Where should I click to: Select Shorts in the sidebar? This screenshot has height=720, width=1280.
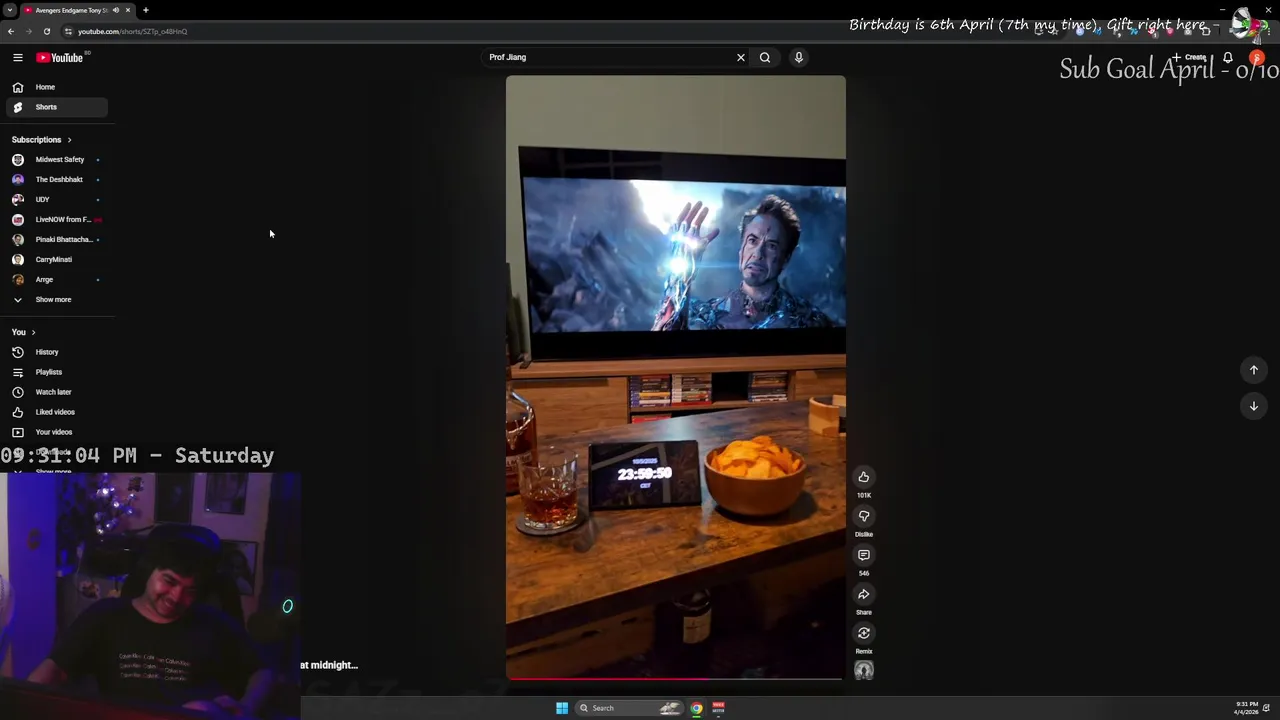(x=57, y=107)
